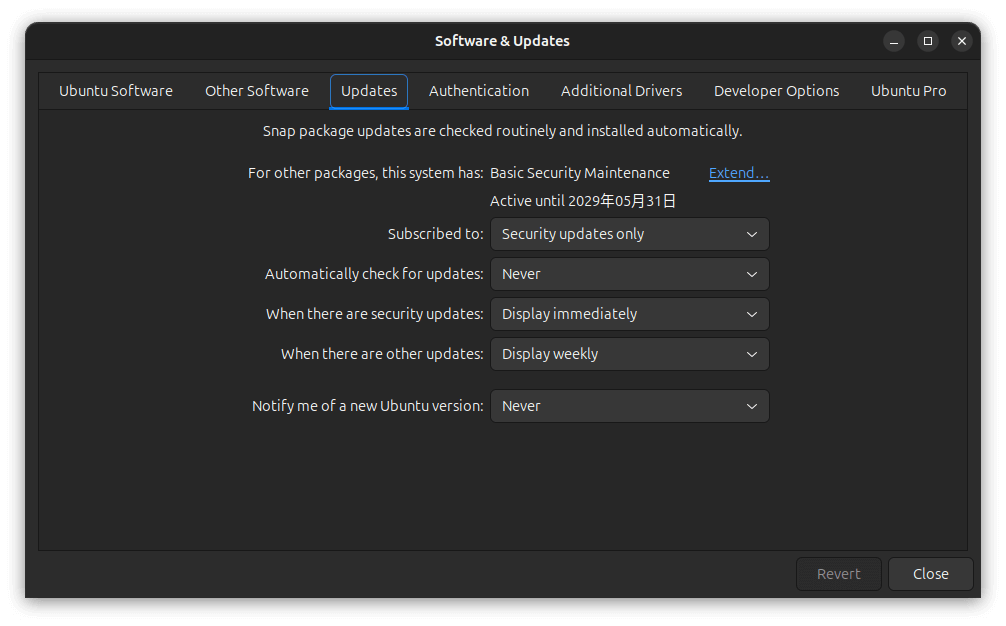Image resolution: width=1006 pixels, height=626 pixels.
Task: Open the Ubuntu Pro tab
Action: click(908, 91)
